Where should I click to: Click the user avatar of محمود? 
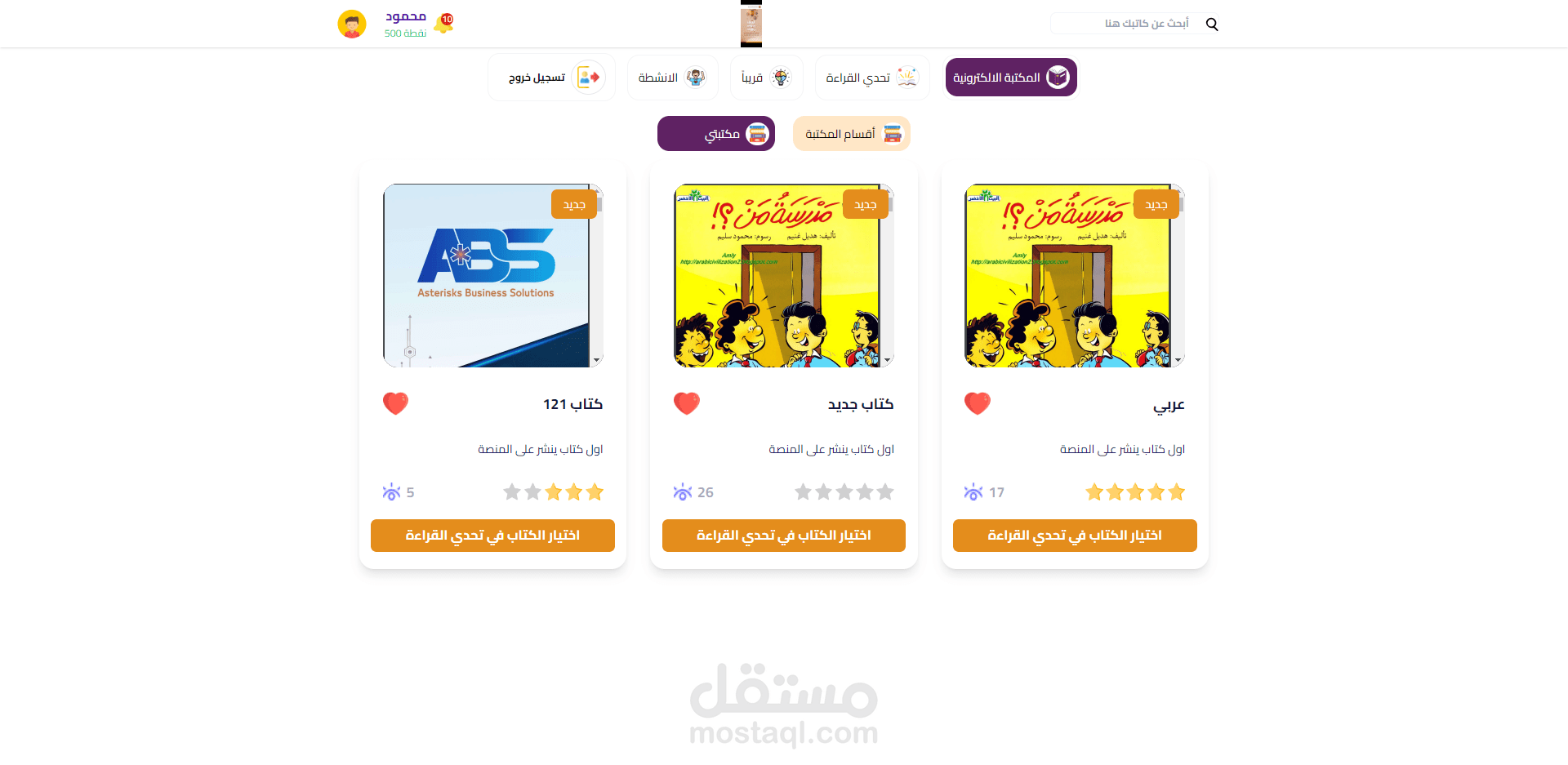click(352, 24)
